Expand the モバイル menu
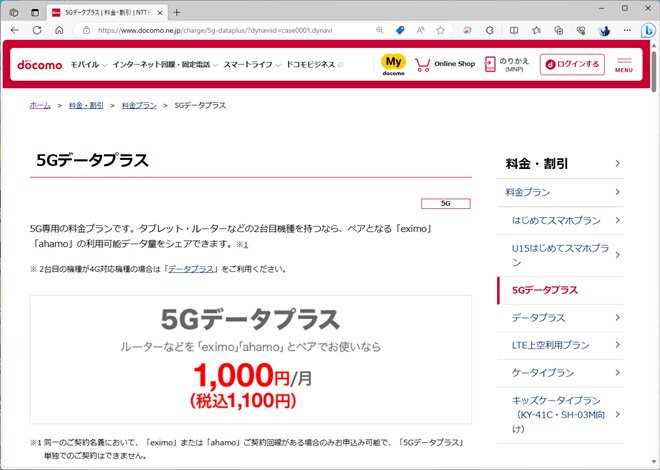 click(x=89, y=64)
